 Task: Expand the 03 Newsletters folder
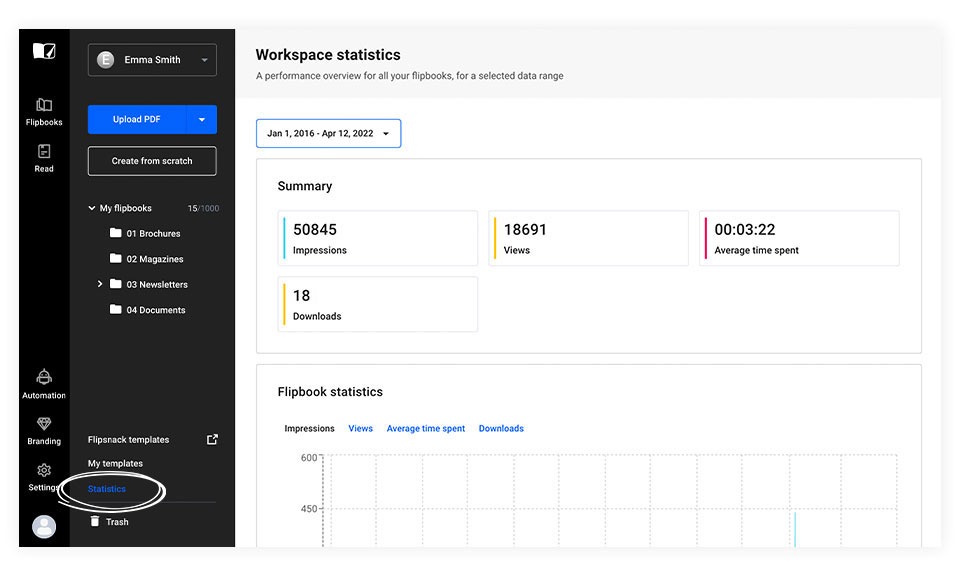[x=100, y=284]
